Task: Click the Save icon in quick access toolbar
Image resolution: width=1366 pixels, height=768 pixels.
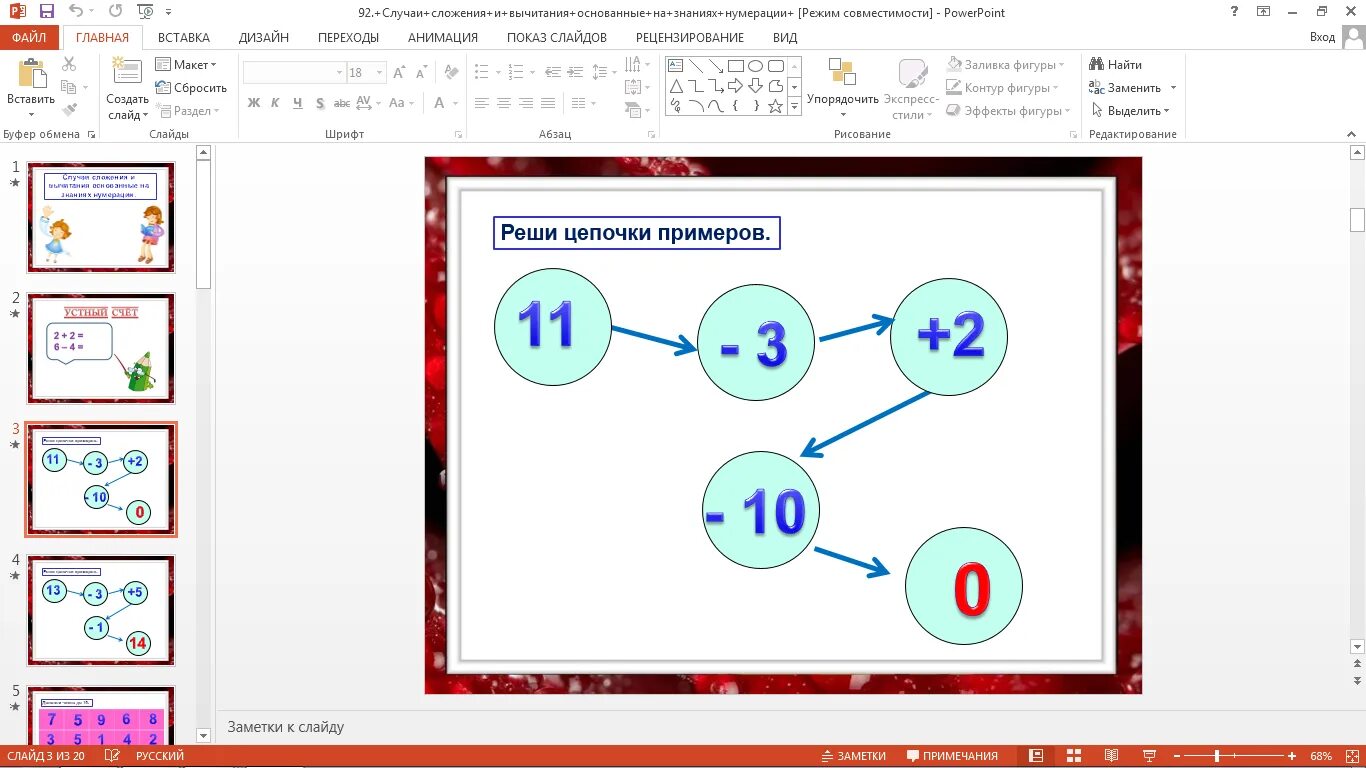Action: pyautogui.click(x=46, y=12)
